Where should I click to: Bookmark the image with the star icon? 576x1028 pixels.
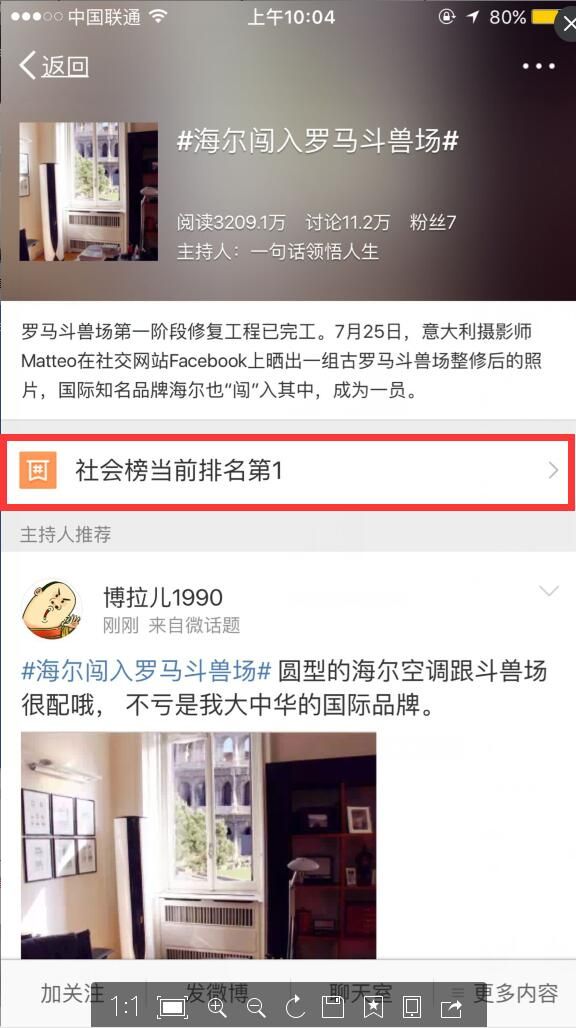click(373, 1006)
